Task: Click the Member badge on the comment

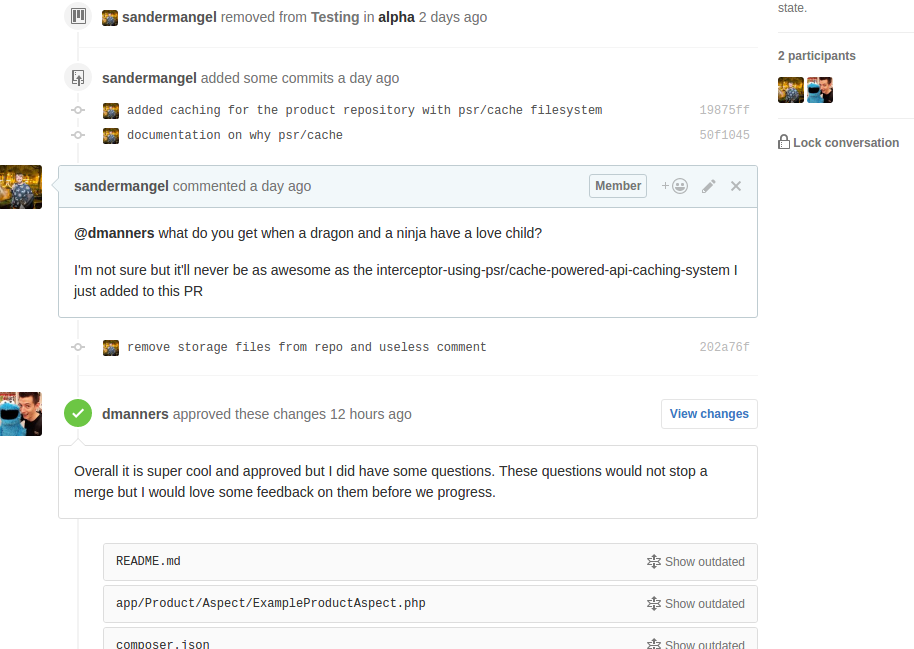Action: [618, 186]
